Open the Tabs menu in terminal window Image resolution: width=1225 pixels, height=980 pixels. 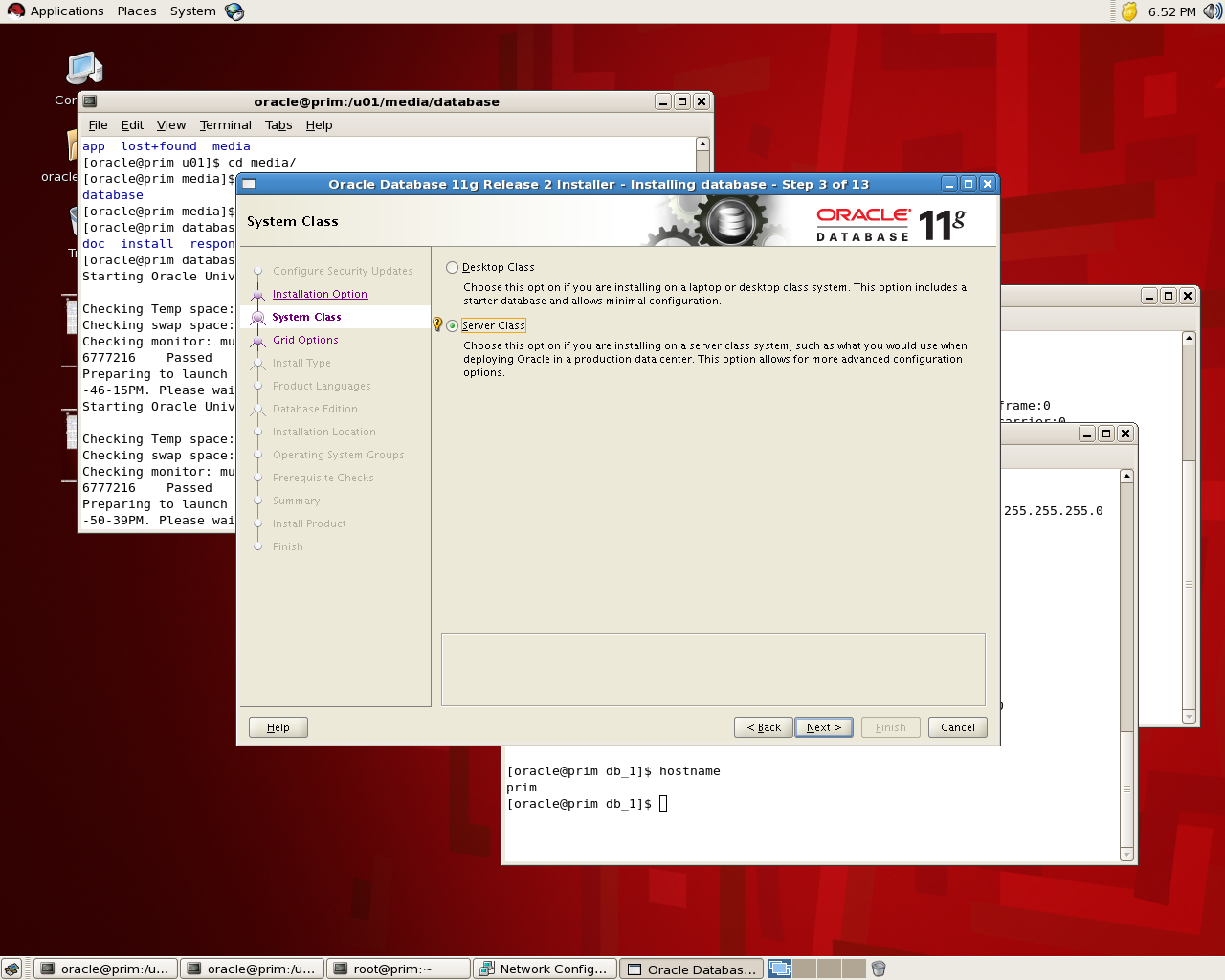click(x=278, y=125)
